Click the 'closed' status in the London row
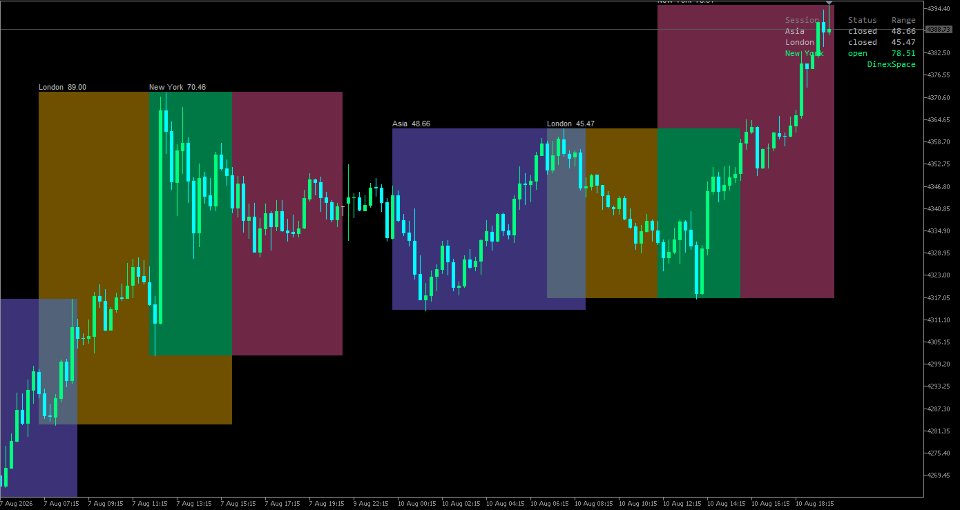960x510 pixels. [862, 42]
